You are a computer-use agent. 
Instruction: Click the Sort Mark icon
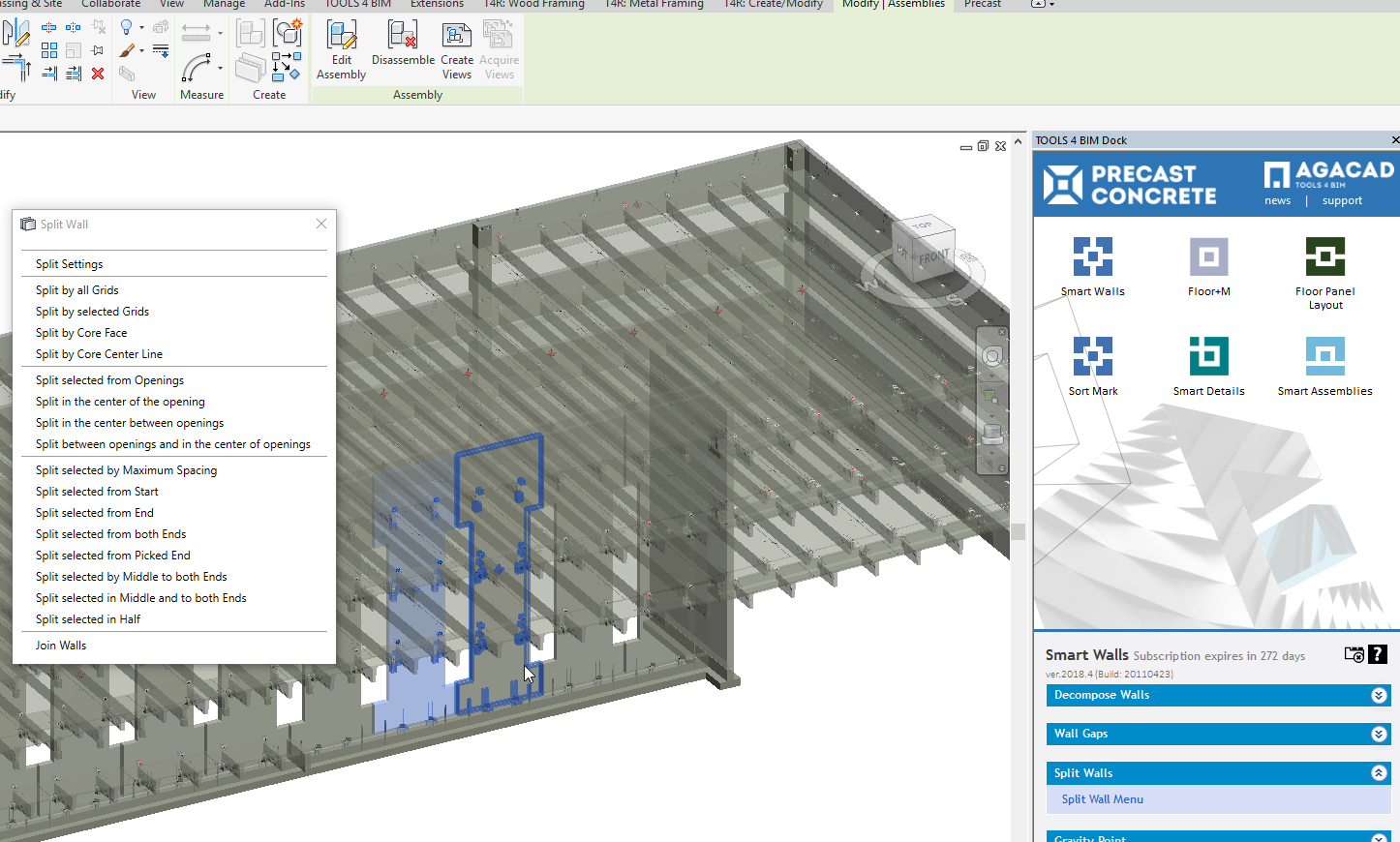(1092, 357)
